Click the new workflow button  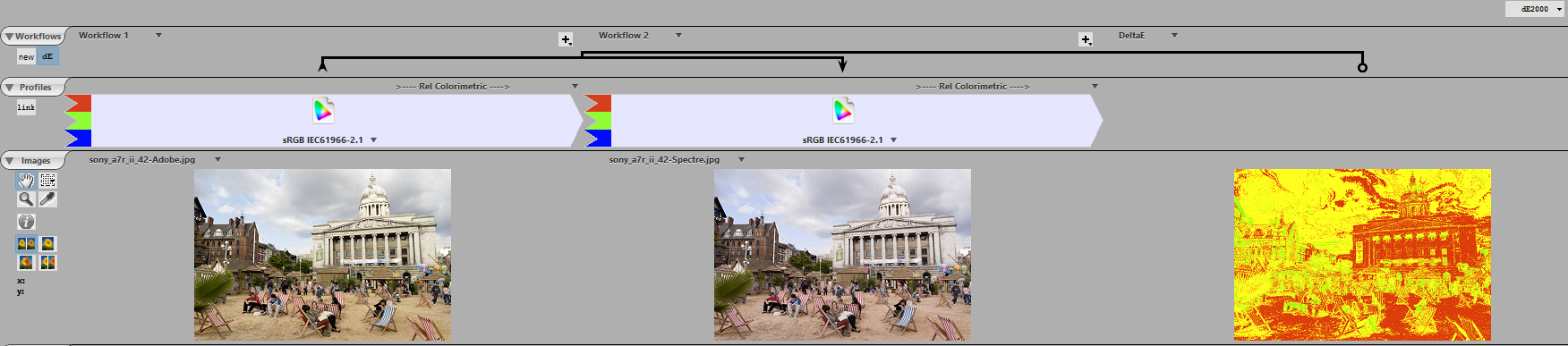(27, 56)
